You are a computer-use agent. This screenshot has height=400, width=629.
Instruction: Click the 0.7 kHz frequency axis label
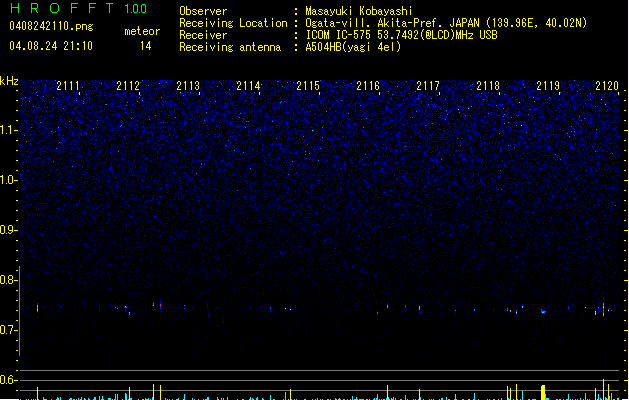pos(9,330)
